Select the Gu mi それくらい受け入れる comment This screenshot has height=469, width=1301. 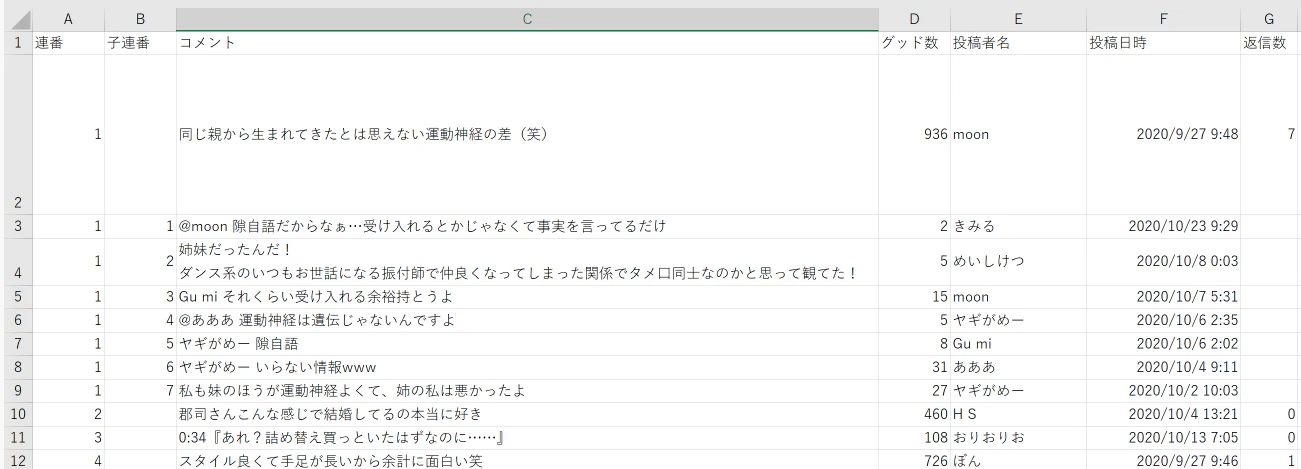527,297
